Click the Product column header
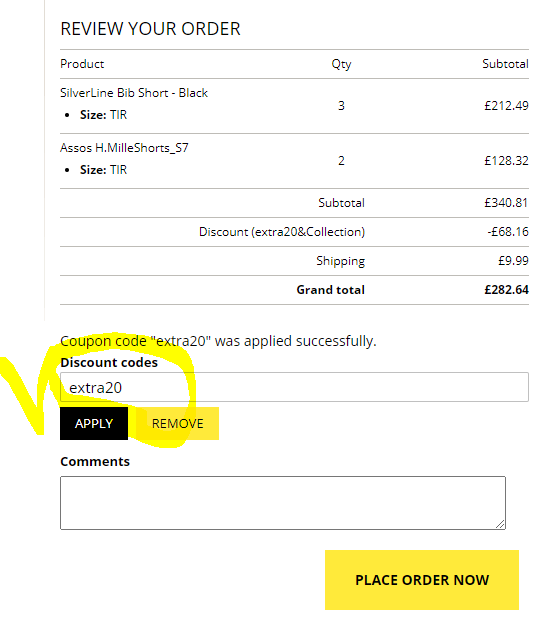This screenshot has width=545, height=626. tap(82, 64)
